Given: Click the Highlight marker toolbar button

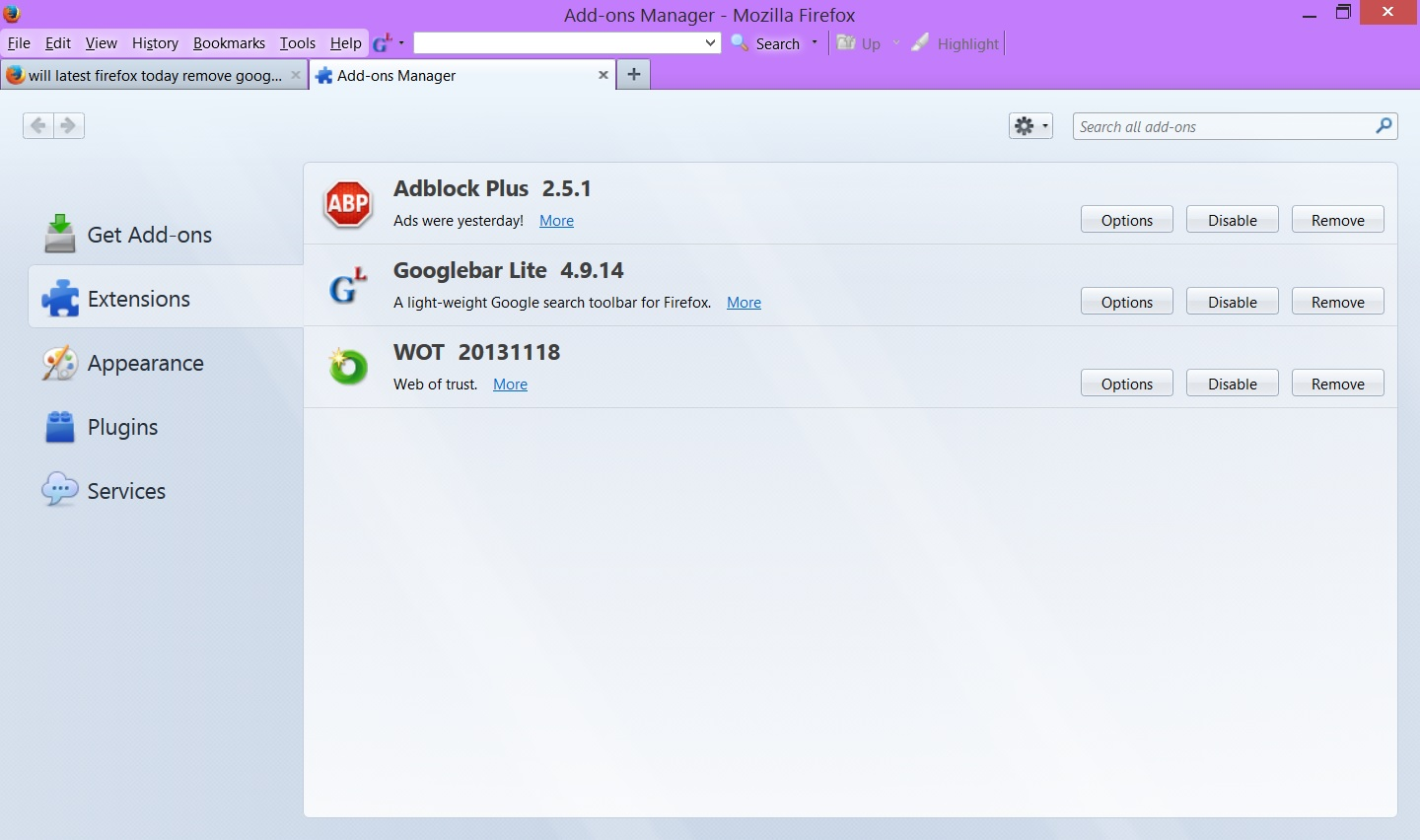Looking at the screenshot, I should coord(955,43).
